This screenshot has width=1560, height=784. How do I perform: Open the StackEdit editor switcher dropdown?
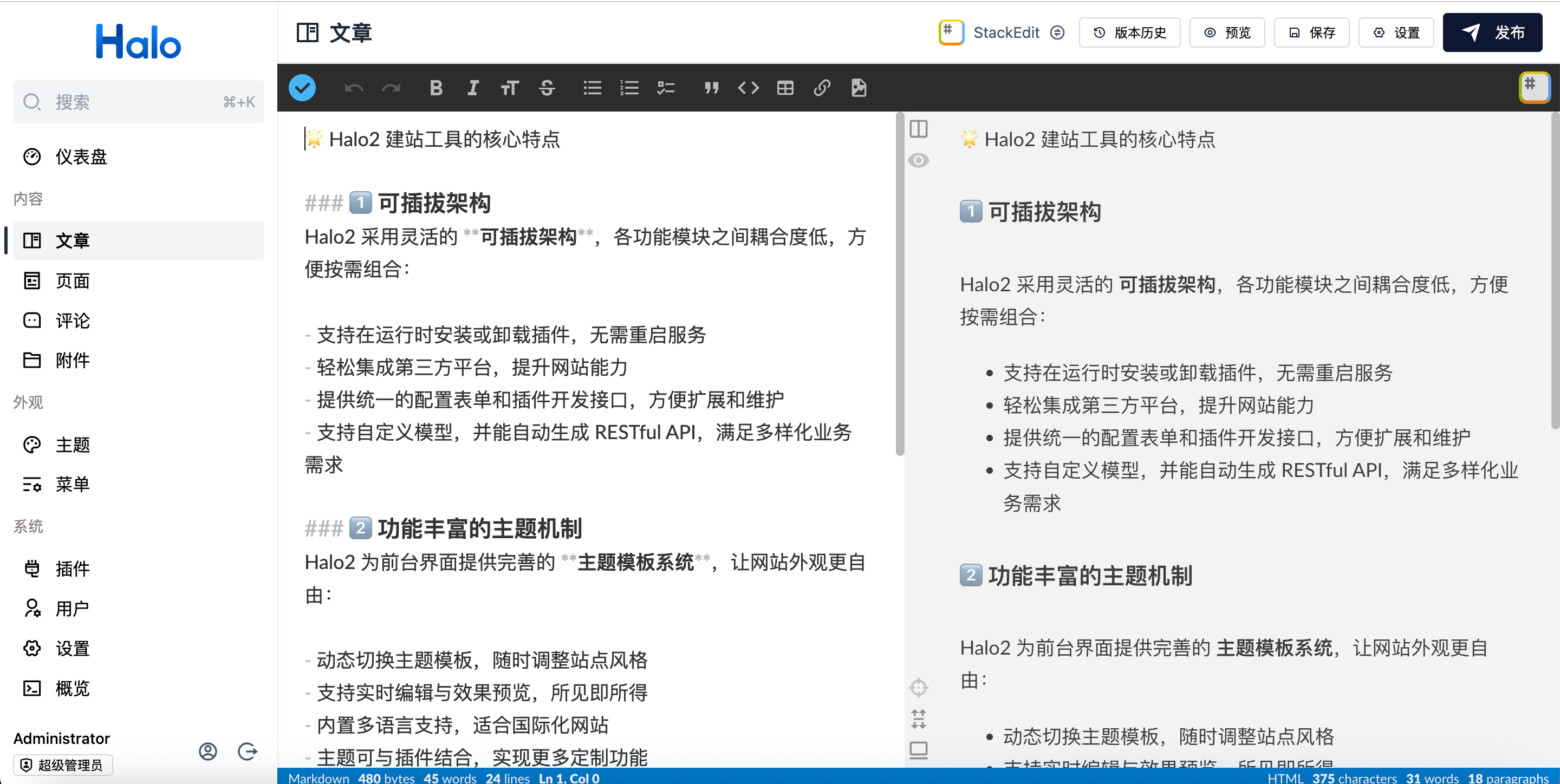coord(1057,32)
